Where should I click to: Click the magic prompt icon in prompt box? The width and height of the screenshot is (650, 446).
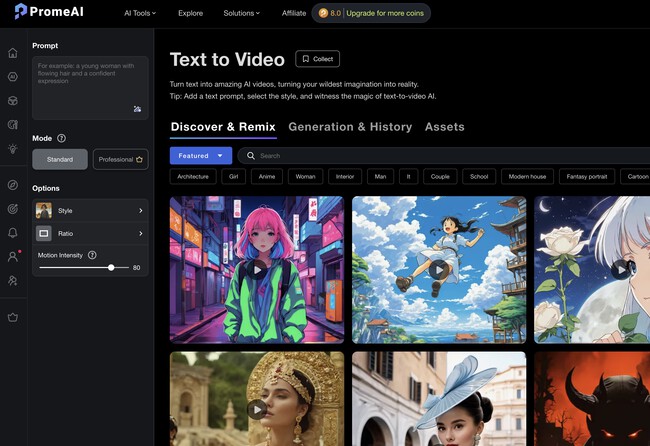138,109
